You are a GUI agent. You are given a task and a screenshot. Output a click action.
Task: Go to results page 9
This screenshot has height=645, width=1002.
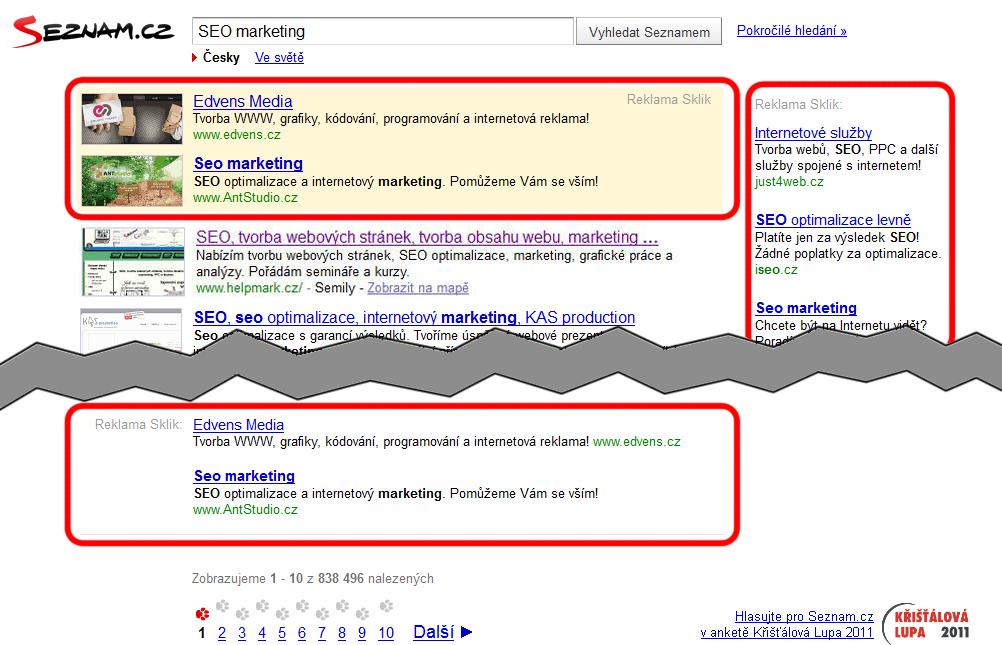(362, 633)
